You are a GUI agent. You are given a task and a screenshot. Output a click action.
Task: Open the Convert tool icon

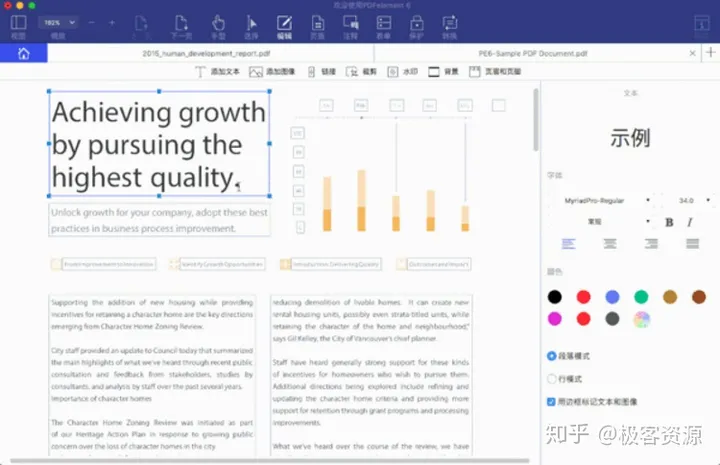[x=450, y=23]
